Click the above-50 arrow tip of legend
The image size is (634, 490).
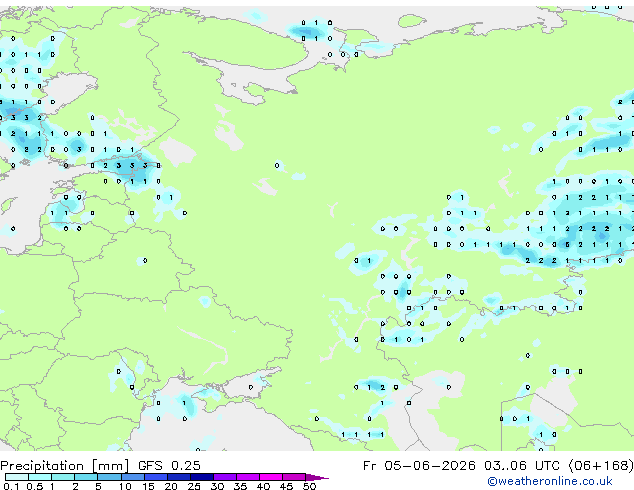(x=317, y=477)
